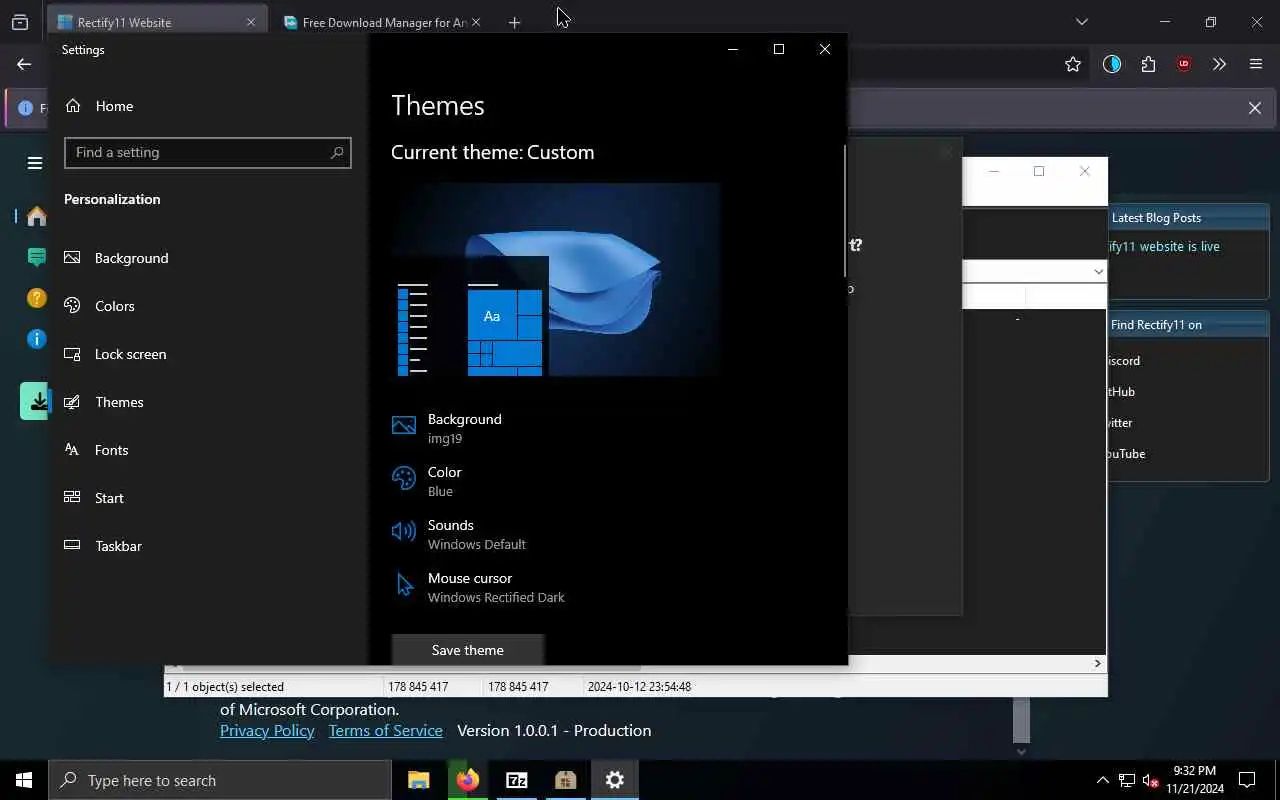Viewport: 1280px width, 800px height.
Task: Switch to Rectify11 Website browser tab
Action: tap(144, 22)
